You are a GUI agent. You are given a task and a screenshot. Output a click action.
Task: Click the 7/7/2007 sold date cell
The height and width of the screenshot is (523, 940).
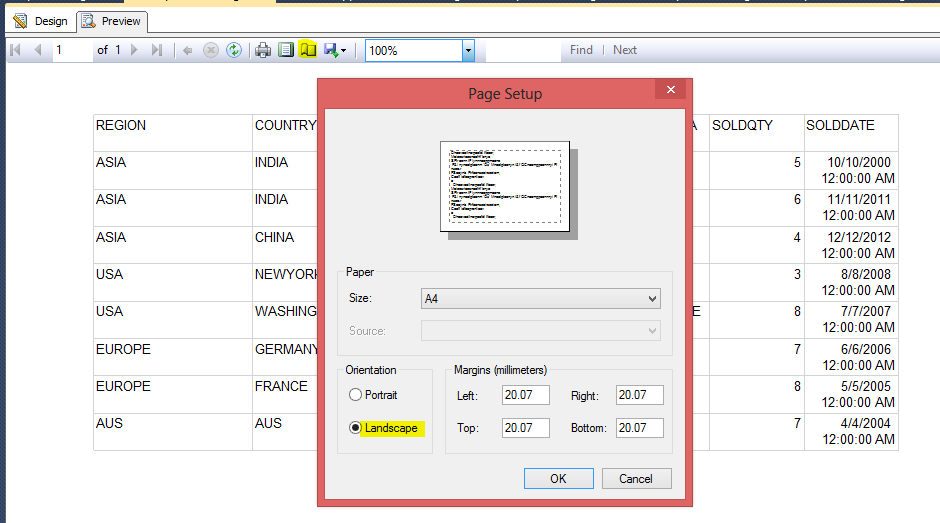[851, 319]
